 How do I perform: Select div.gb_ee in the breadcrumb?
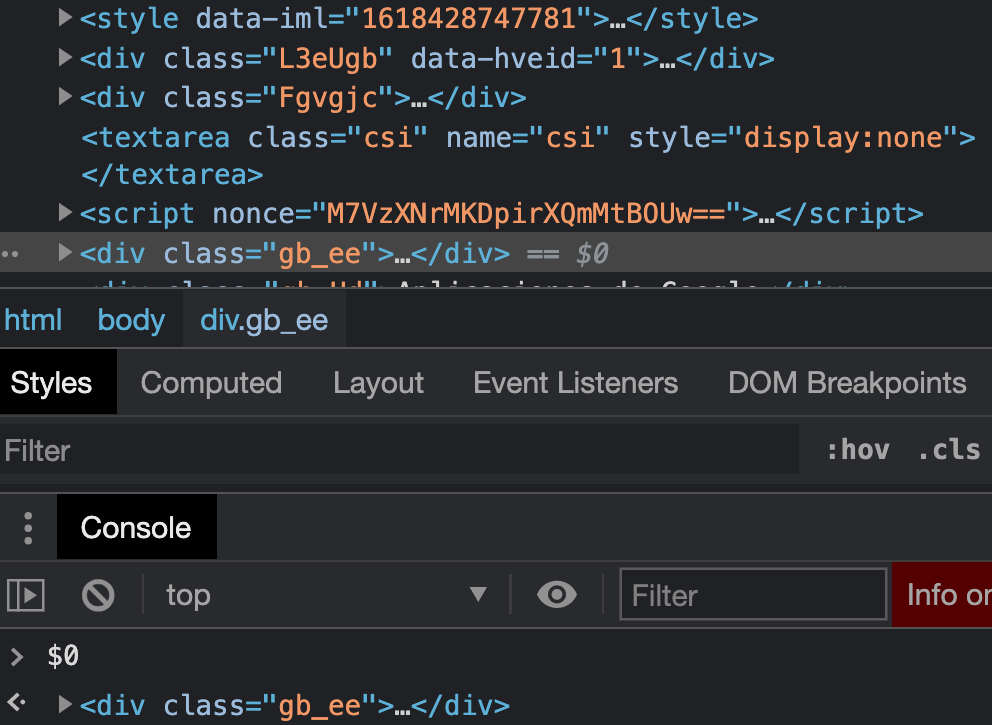264,320
